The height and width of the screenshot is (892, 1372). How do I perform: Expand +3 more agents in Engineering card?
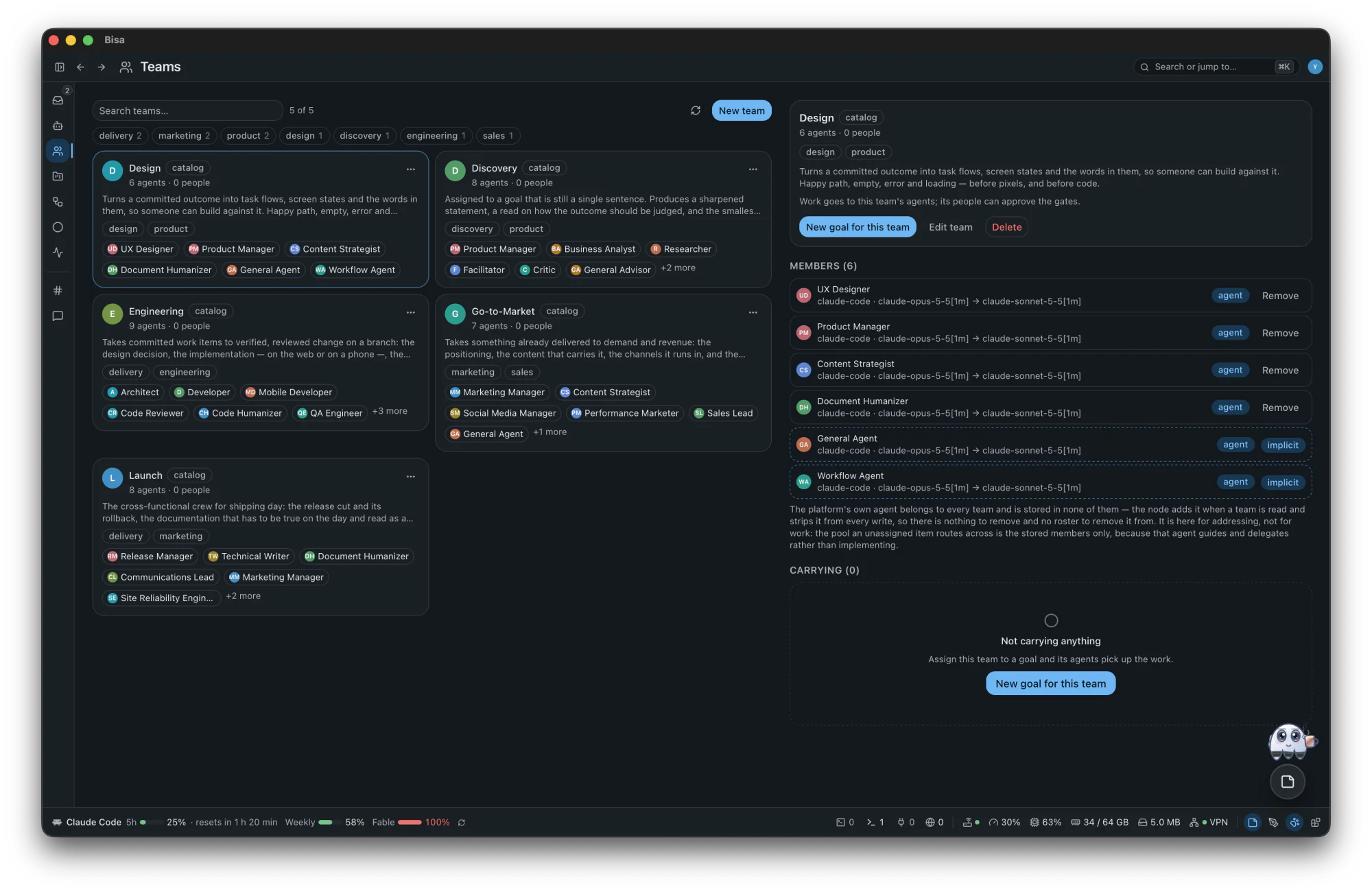(x=390, y=412)
